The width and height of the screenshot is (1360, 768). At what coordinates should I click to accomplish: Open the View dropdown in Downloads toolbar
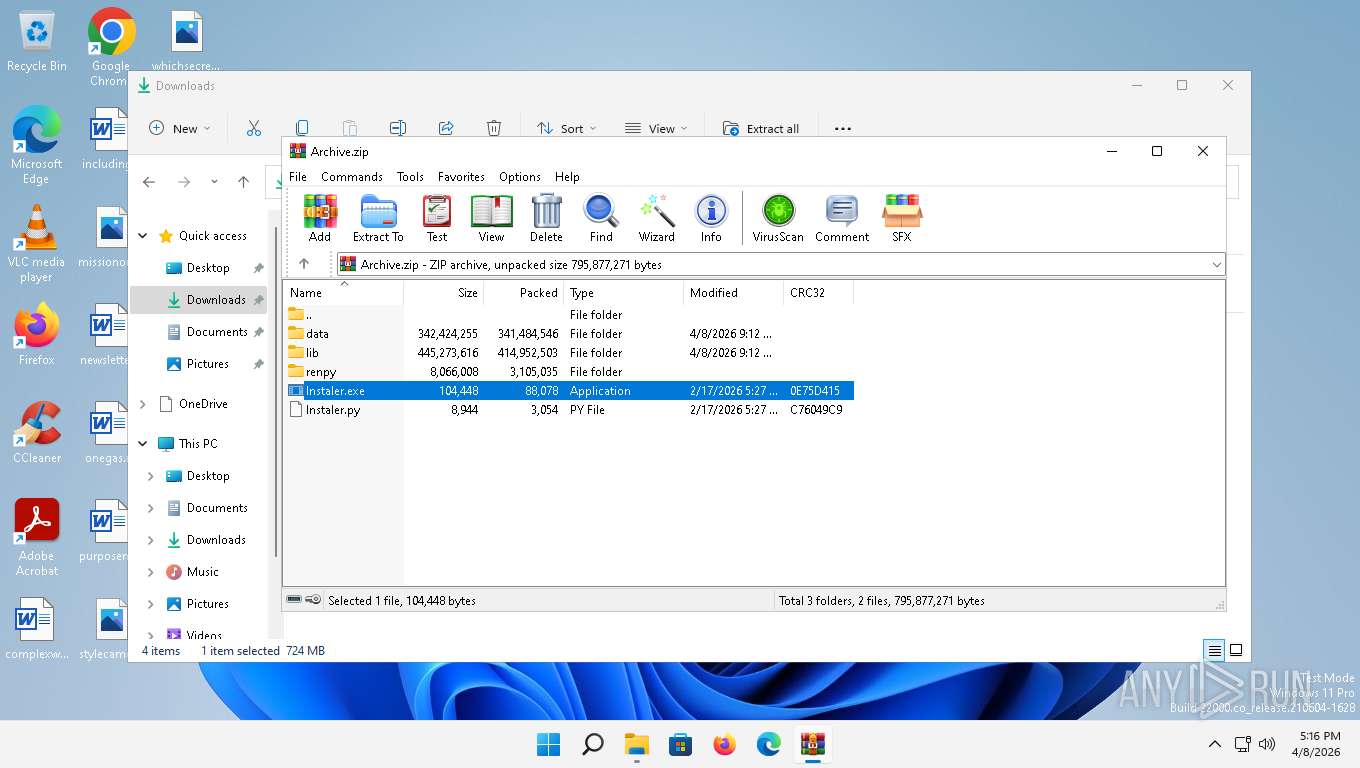coord(656,128)
